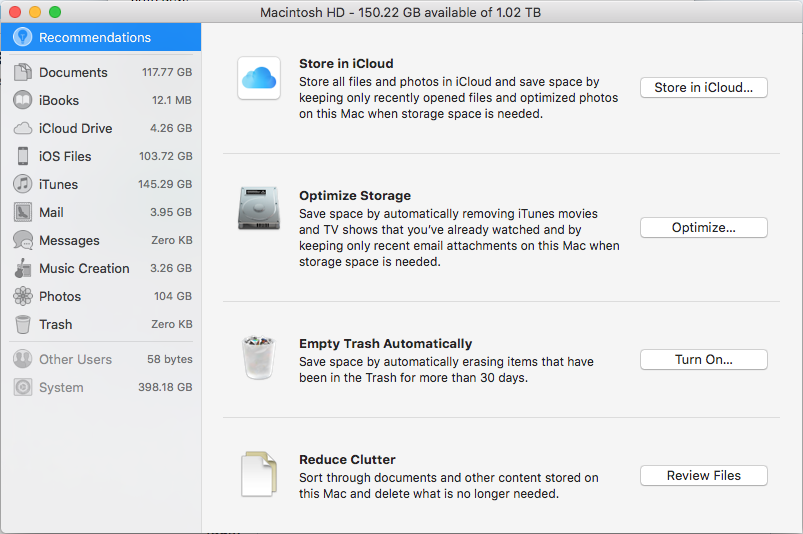Click the 145.29 GB iTunes size

point(165,184)
